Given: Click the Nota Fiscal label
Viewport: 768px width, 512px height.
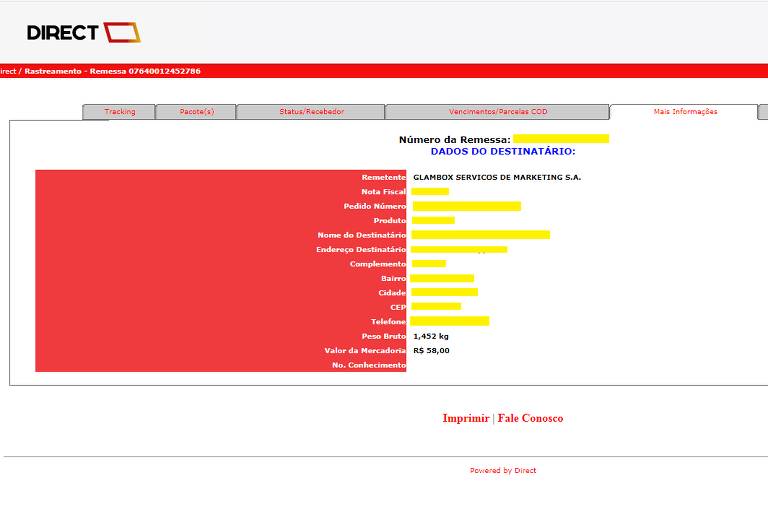Looking at the screenshot, I should 384,192.
